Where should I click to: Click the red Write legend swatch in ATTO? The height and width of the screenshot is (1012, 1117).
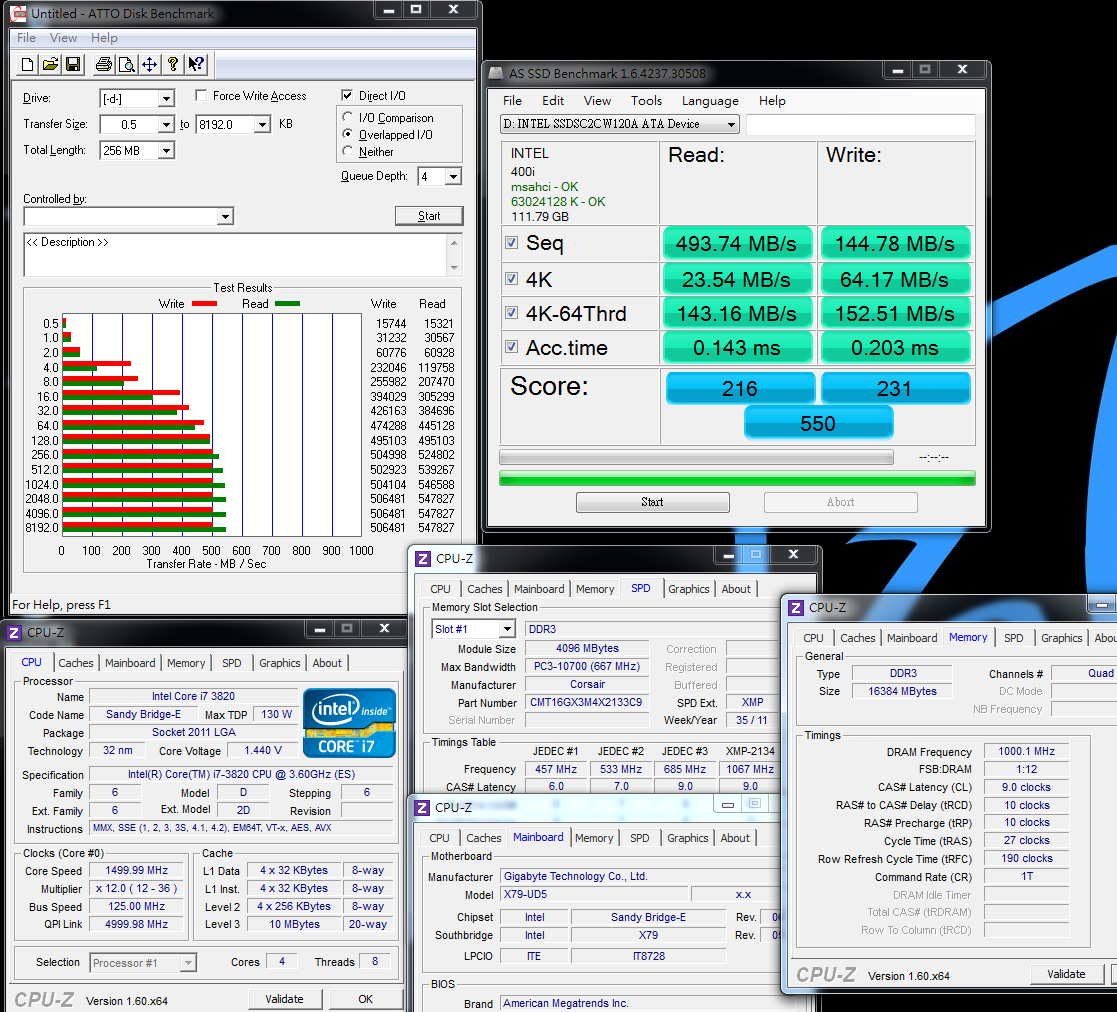pos(204,304)
